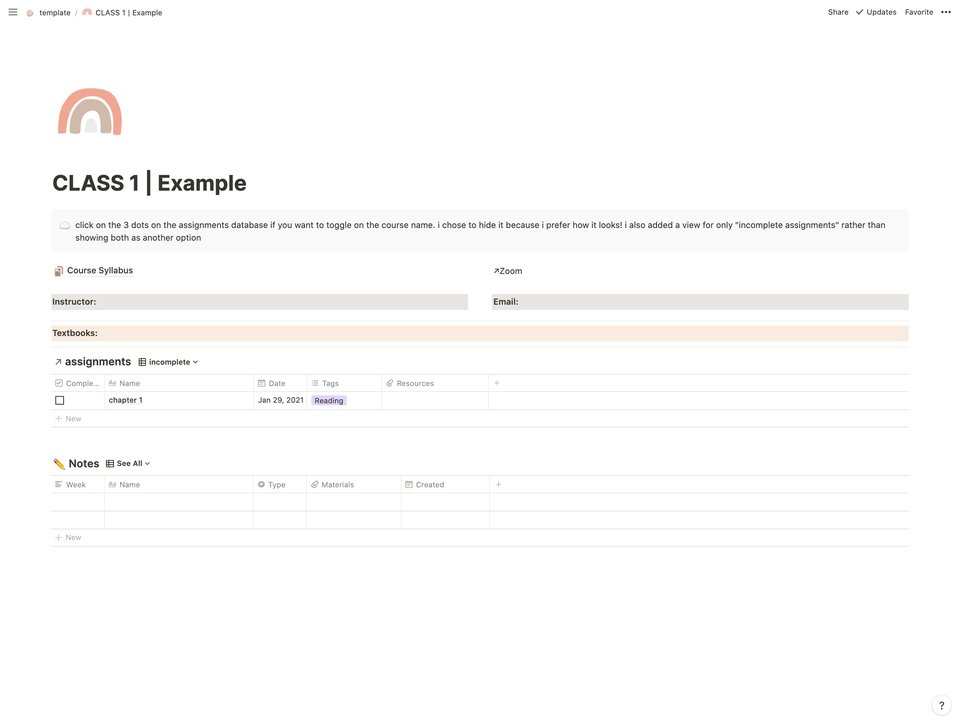
Task: Check the chapter 1 complete checkbox
Action: (59, 400)
